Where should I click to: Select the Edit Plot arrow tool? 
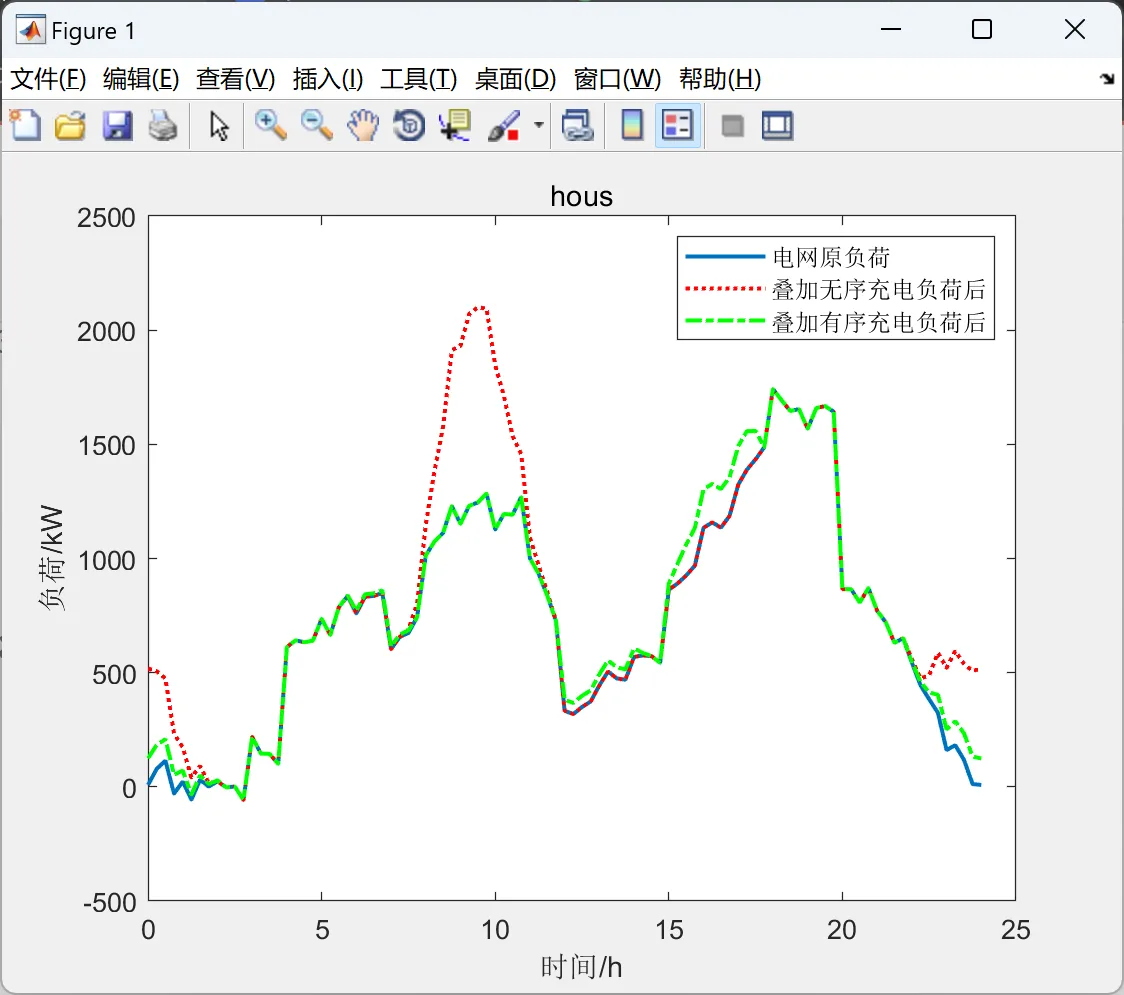(x=219, y=125)
